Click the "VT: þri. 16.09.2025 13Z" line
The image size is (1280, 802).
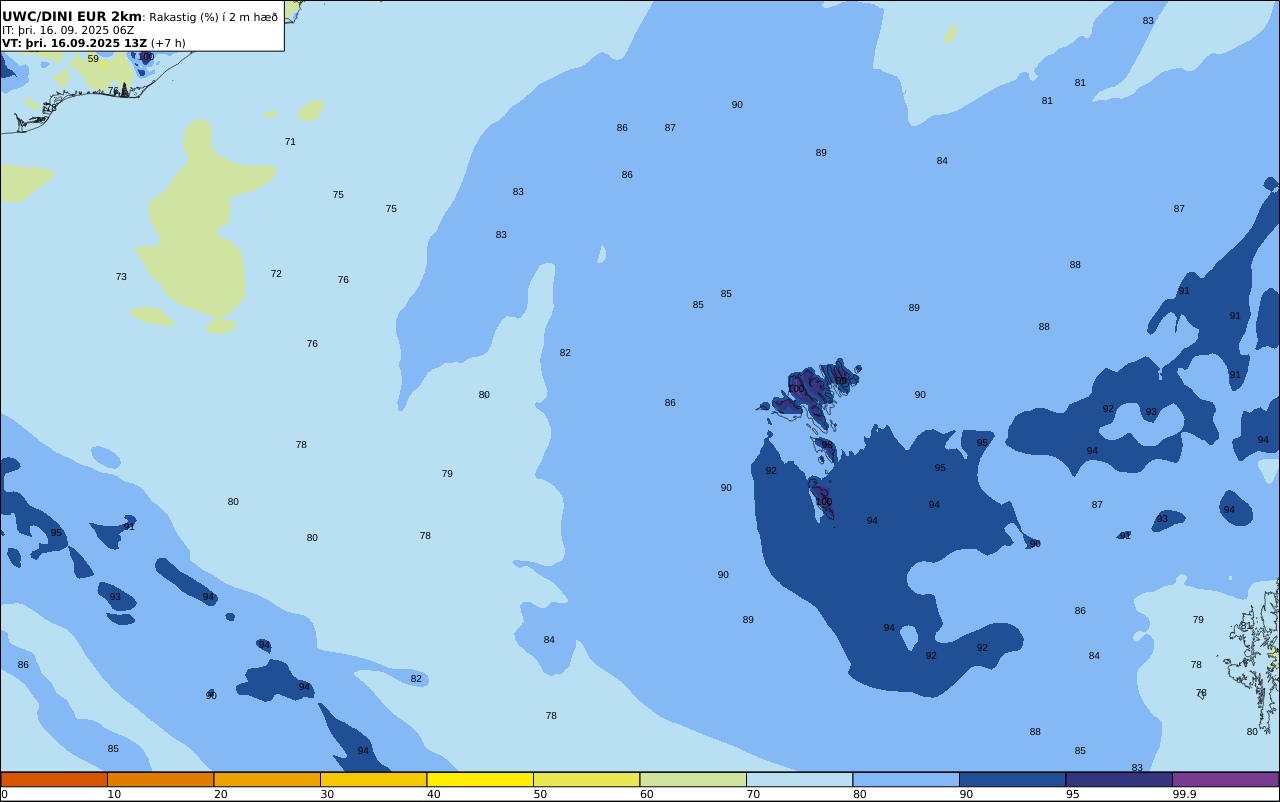pyautogui.click(x=75, y=43)
